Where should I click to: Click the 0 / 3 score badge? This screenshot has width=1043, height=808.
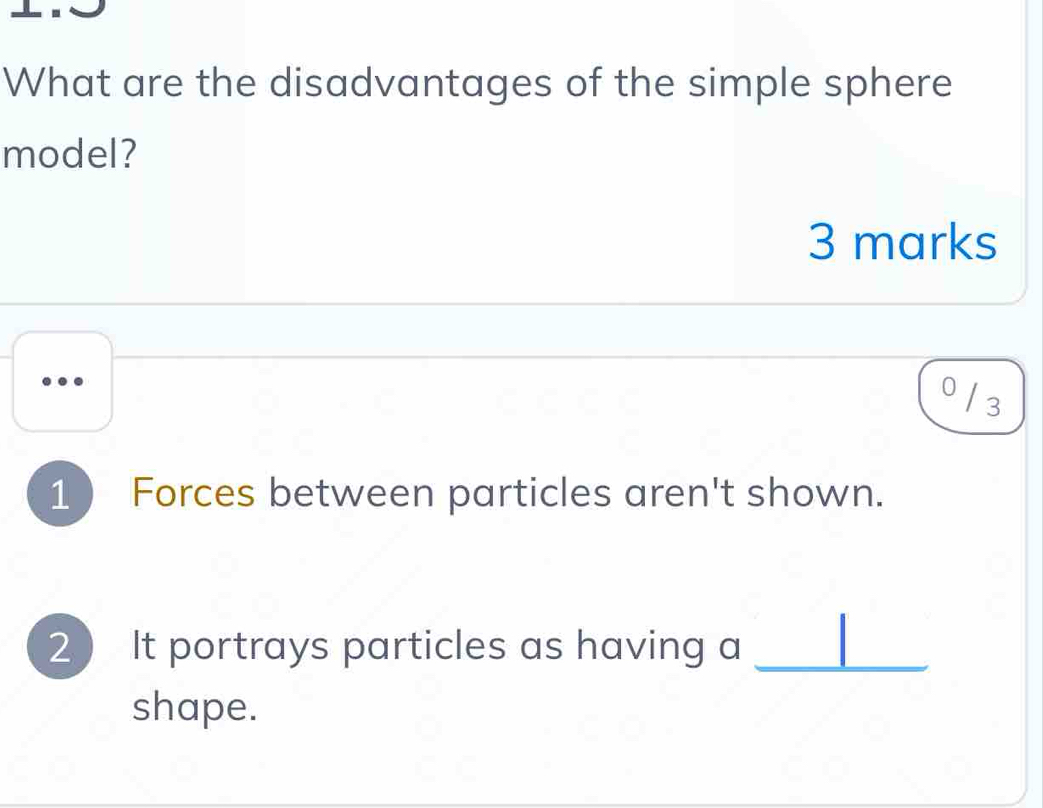(x=970, y=396)
